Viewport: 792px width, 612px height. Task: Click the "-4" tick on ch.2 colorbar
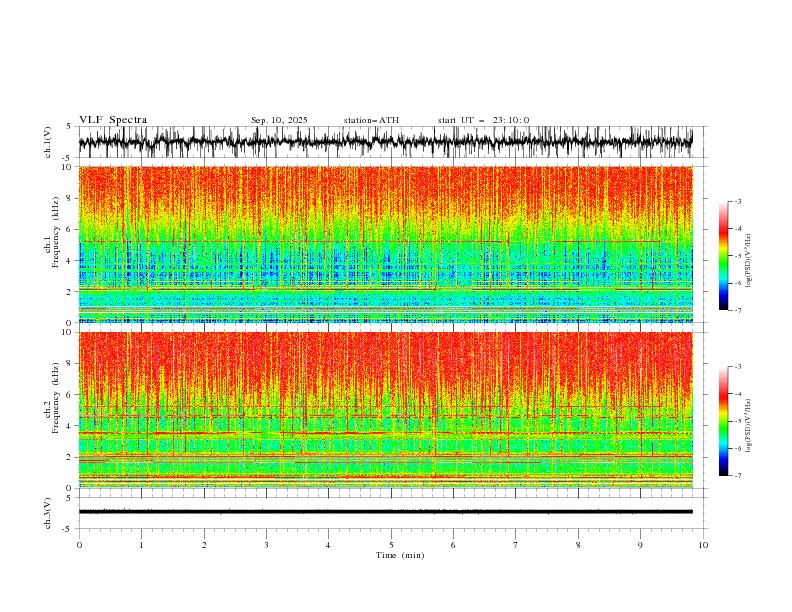pos(737,394)
